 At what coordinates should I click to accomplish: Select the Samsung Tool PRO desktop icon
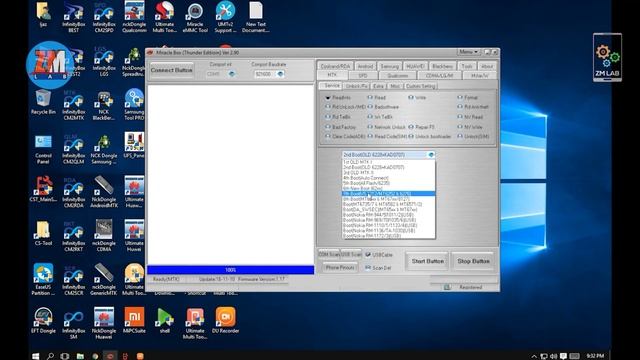click(x=134, y=105)
